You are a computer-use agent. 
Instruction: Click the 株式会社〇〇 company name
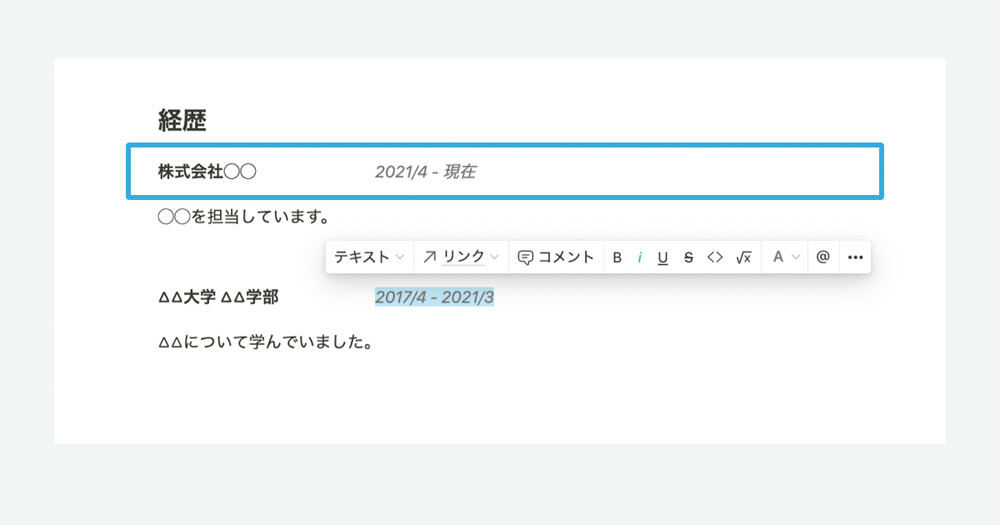(x=207, y=172)
